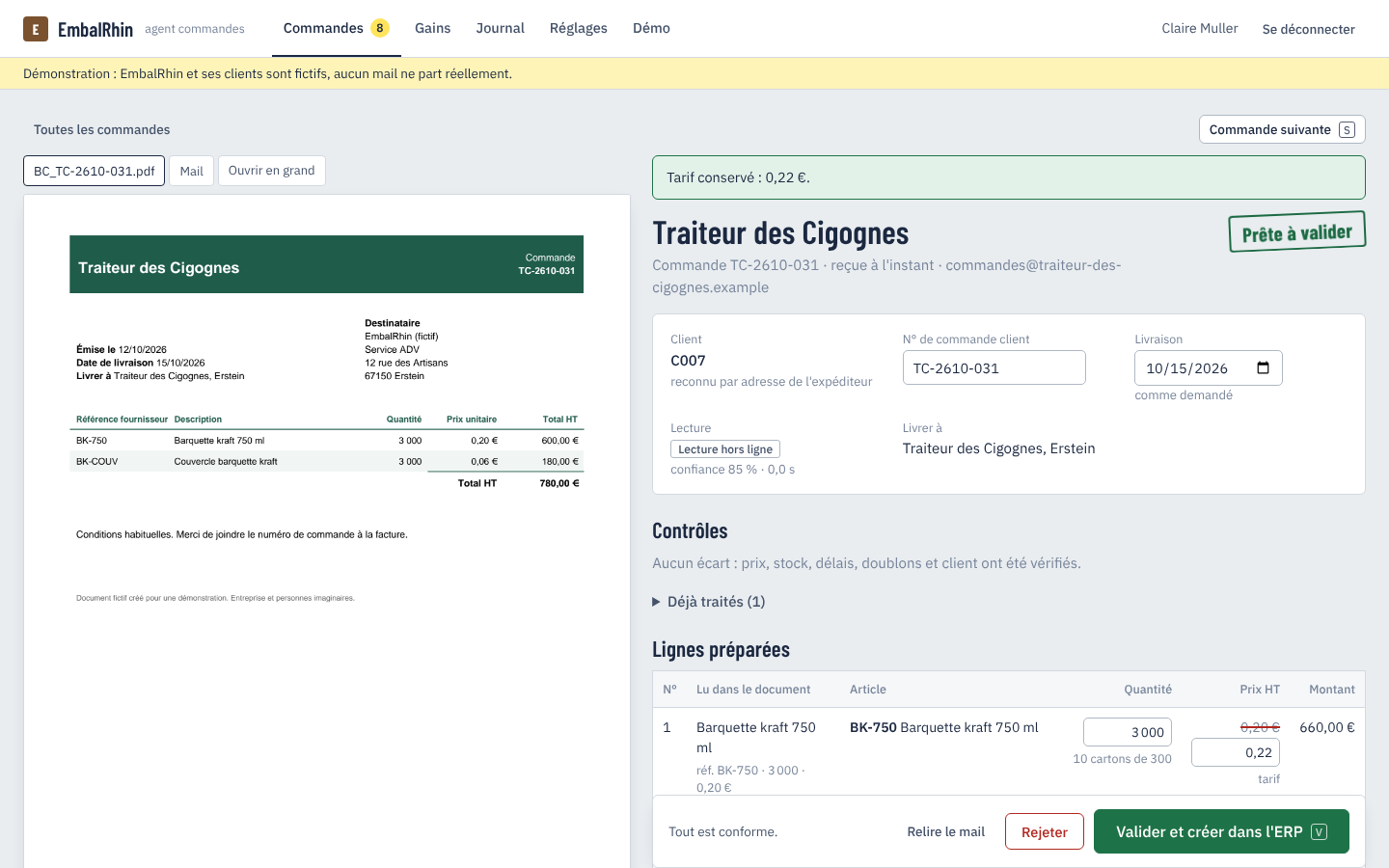The height and width of the screenshot is (868, 1389).
Task: Open the calendar picker in Livraison field
Action: pyautogui.click(x=1263, y=368)
